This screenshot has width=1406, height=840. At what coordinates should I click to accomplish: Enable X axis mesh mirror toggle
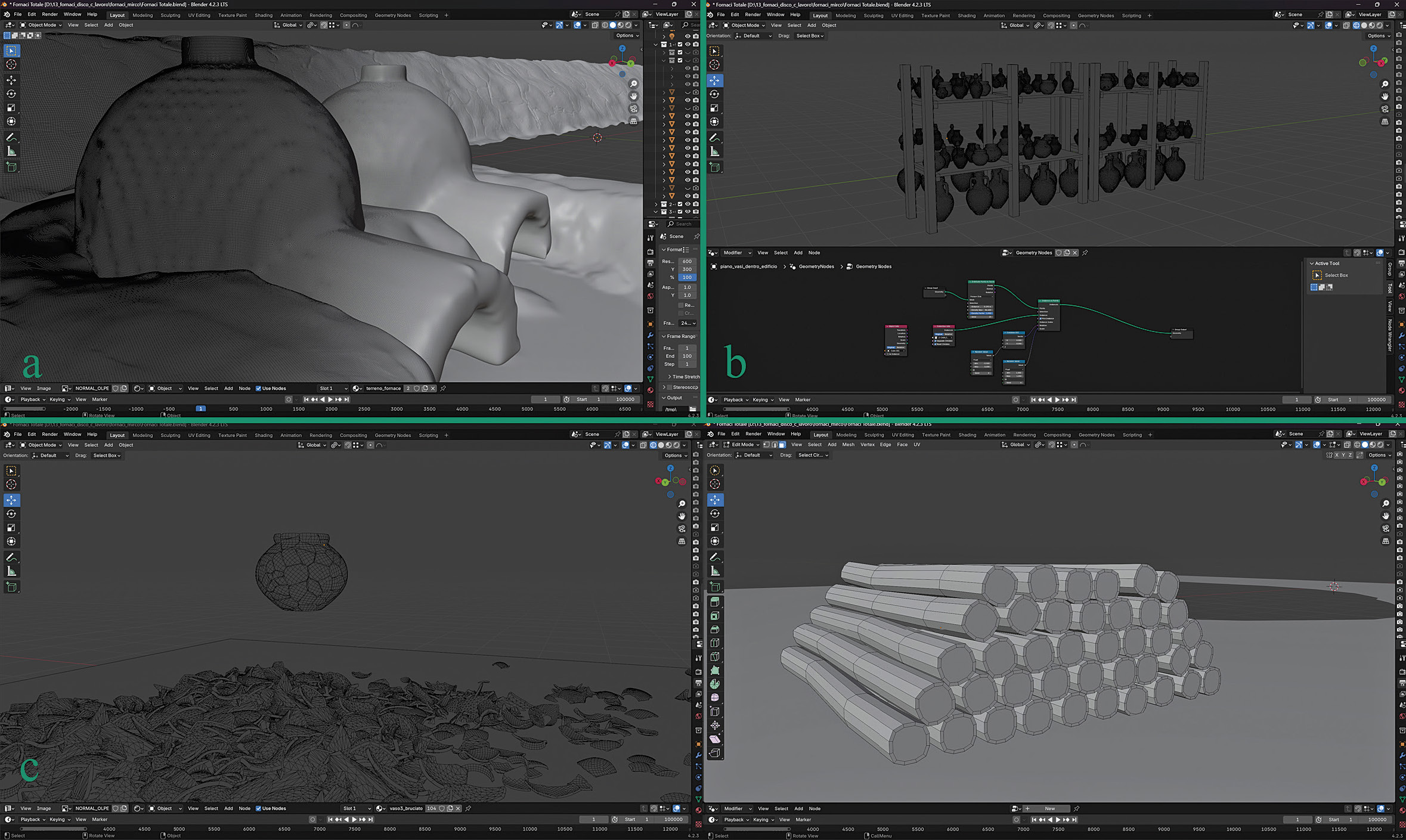pos(1336,455)
